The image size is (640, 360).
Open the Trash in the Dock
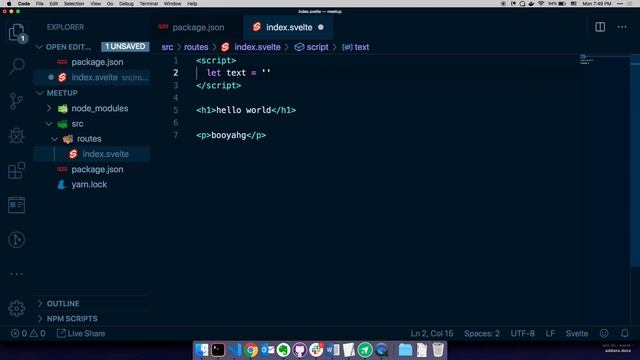click(x=438, y=350)
